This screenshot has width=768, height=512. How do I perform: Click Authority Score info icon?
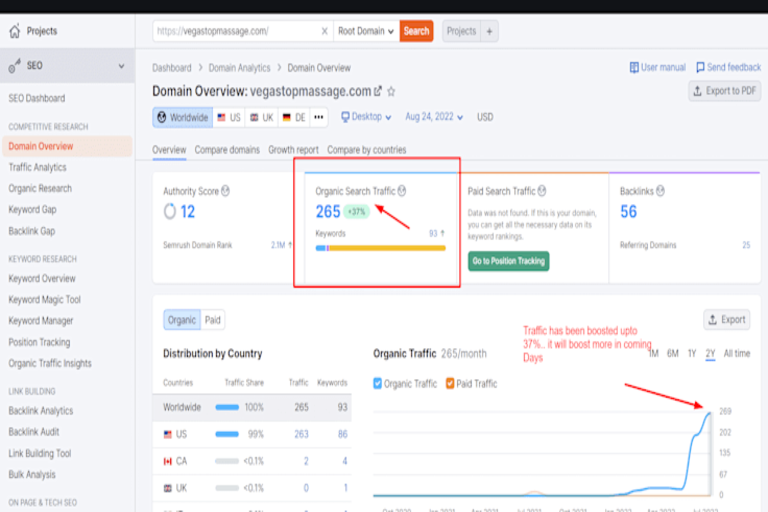225,191
